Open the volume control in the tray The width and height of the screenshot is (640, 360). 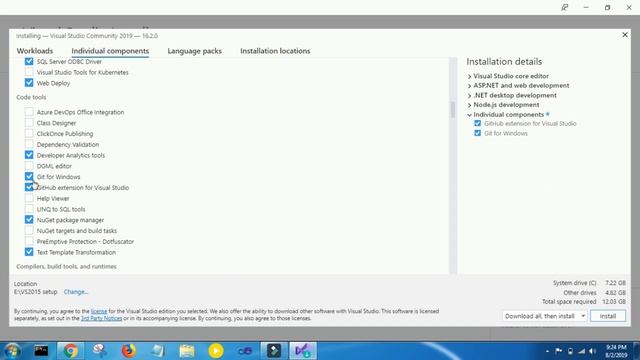point(593,351)
